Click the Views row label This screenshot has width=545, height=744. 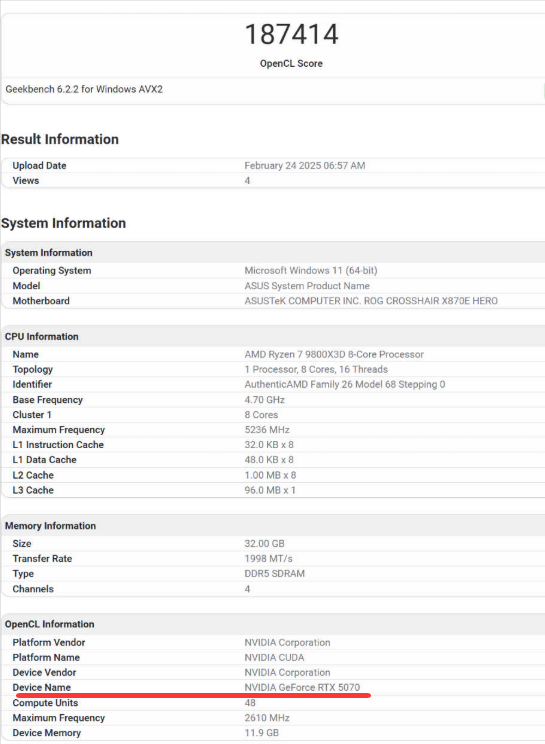click(x=26, y=181)
